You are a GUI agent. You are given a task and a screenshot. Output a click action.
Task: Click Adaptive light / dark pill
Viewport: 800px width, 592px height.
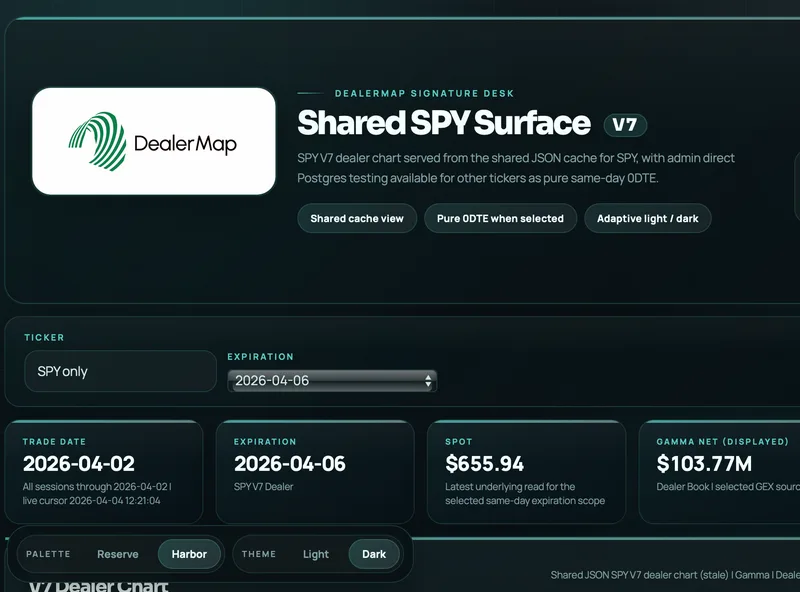click(647, 218)
